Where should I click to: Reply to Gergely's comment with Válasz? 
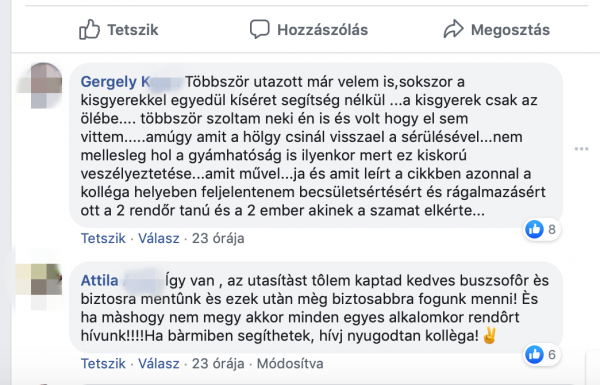(x=158, y=238)
